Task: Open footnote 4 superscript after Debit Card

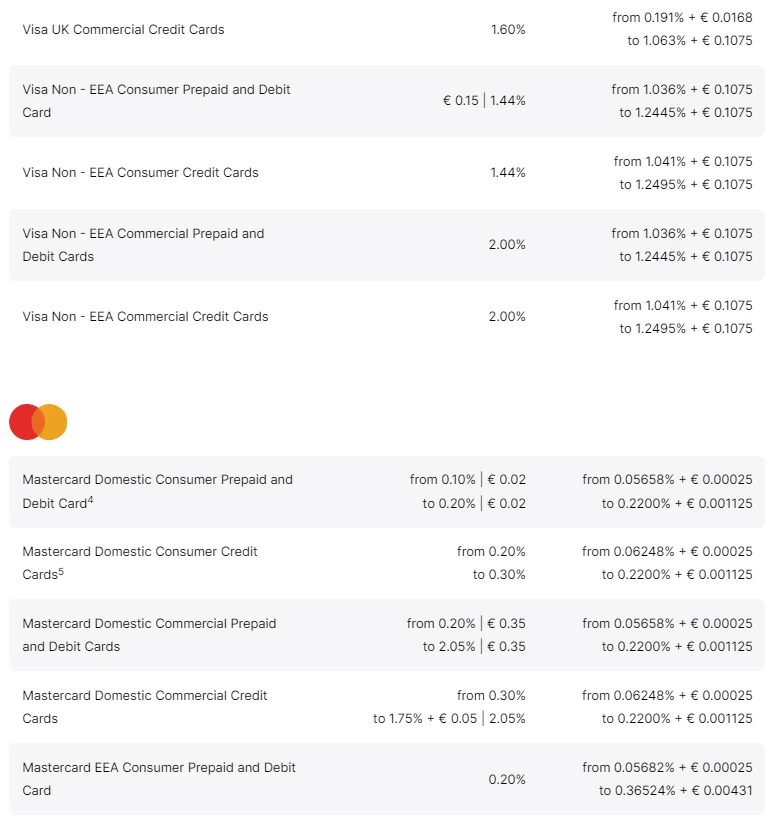Action: tap(90, 500)
